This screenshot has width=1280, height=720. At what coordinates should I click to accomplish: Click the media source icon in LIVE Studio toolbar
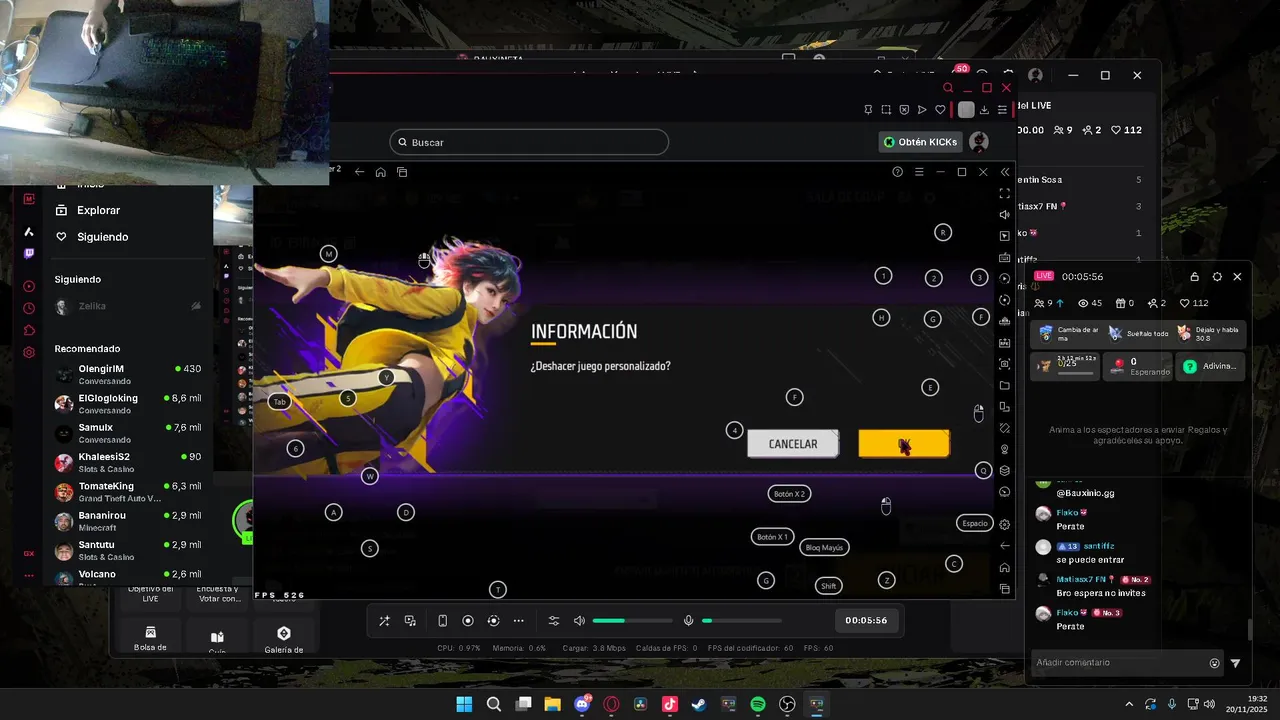point(410,621)
